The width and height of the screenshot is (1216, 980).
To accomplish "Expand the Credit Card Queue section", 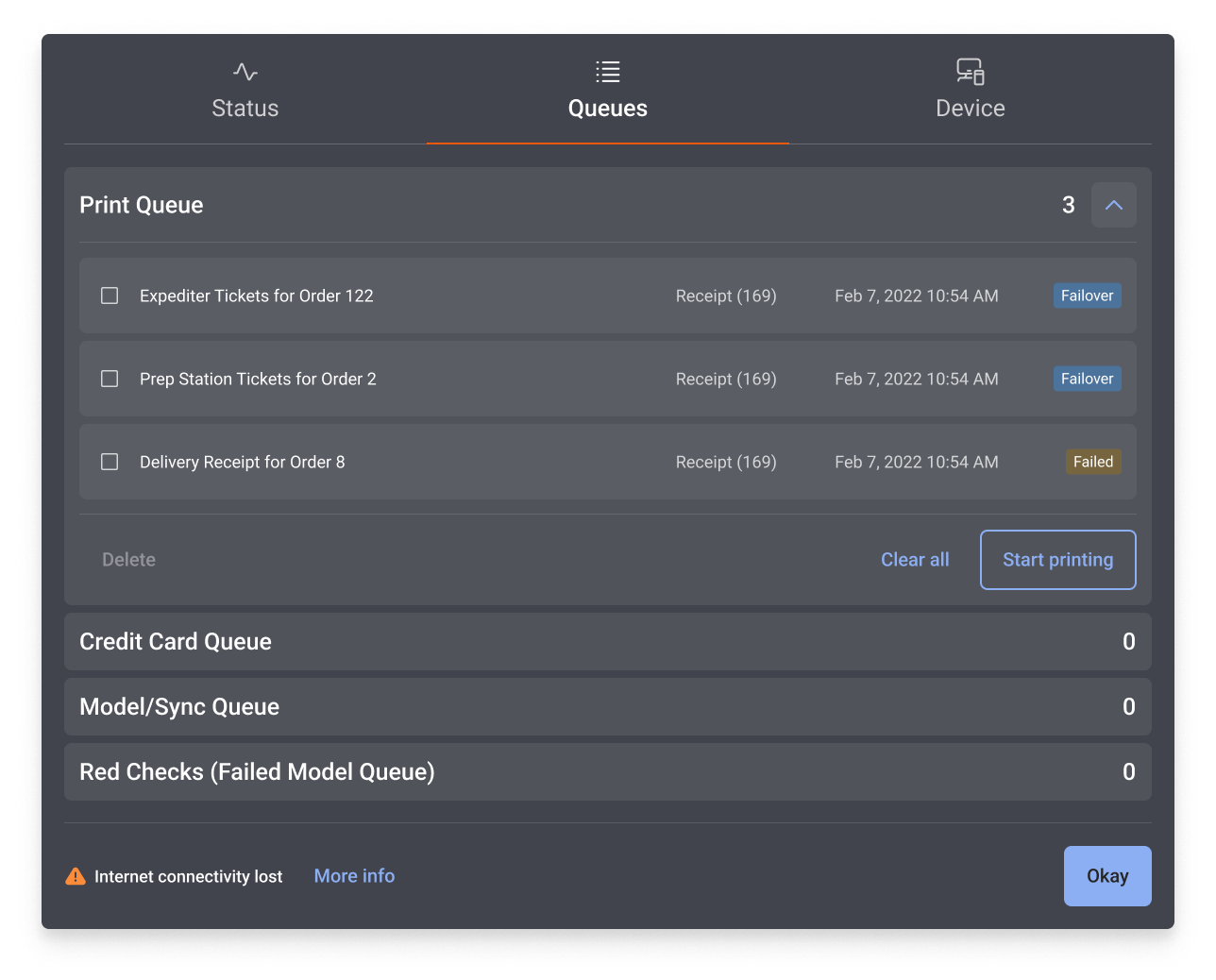I will click(x=607, y=641).
